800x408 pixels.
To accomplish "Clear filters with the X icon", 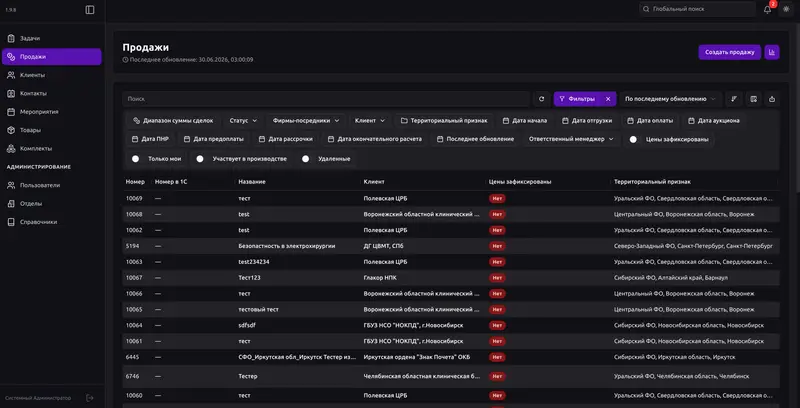I will tap(608, 99).
